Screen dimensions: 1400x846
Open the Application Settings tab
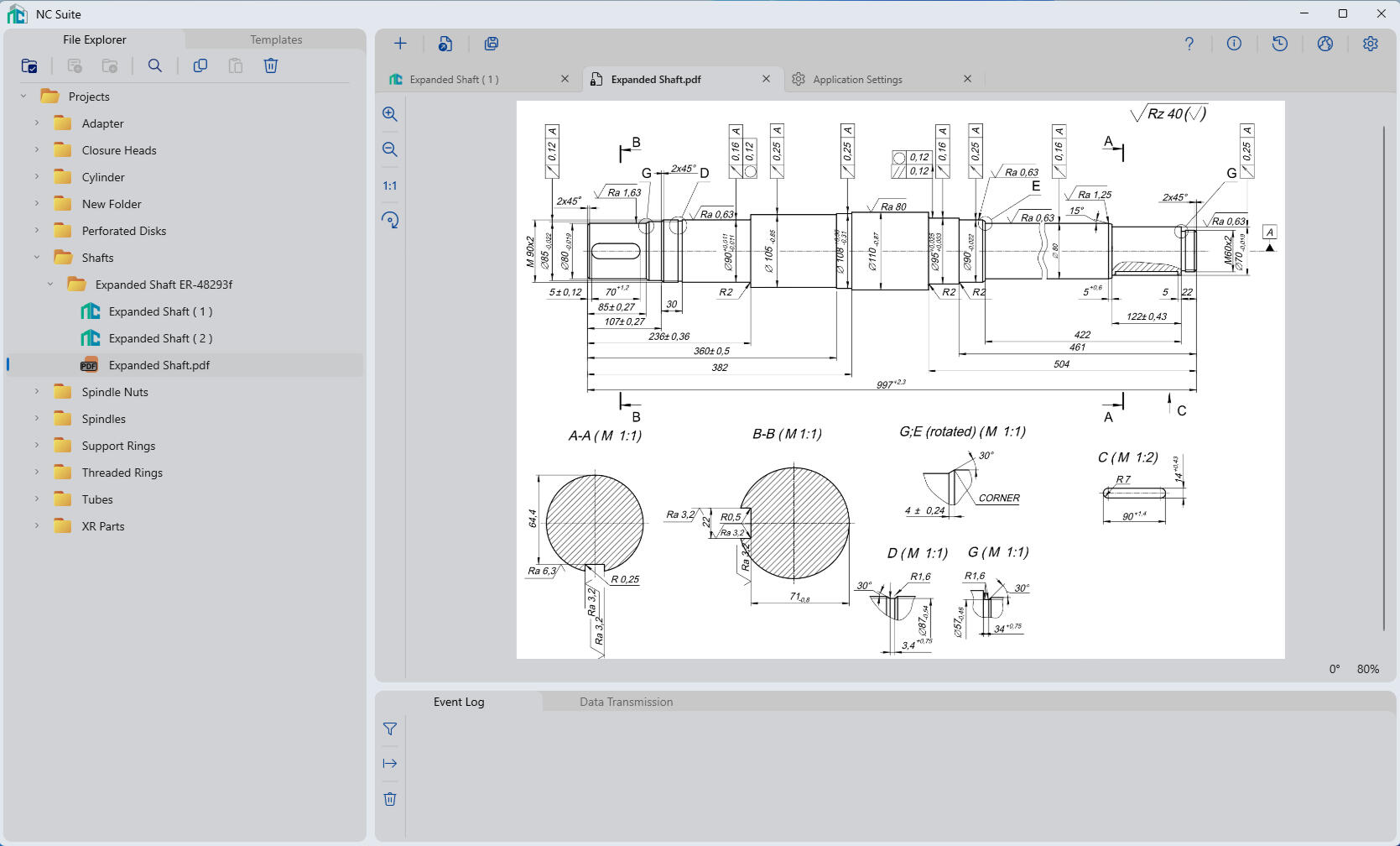click(x=857, y=80)
